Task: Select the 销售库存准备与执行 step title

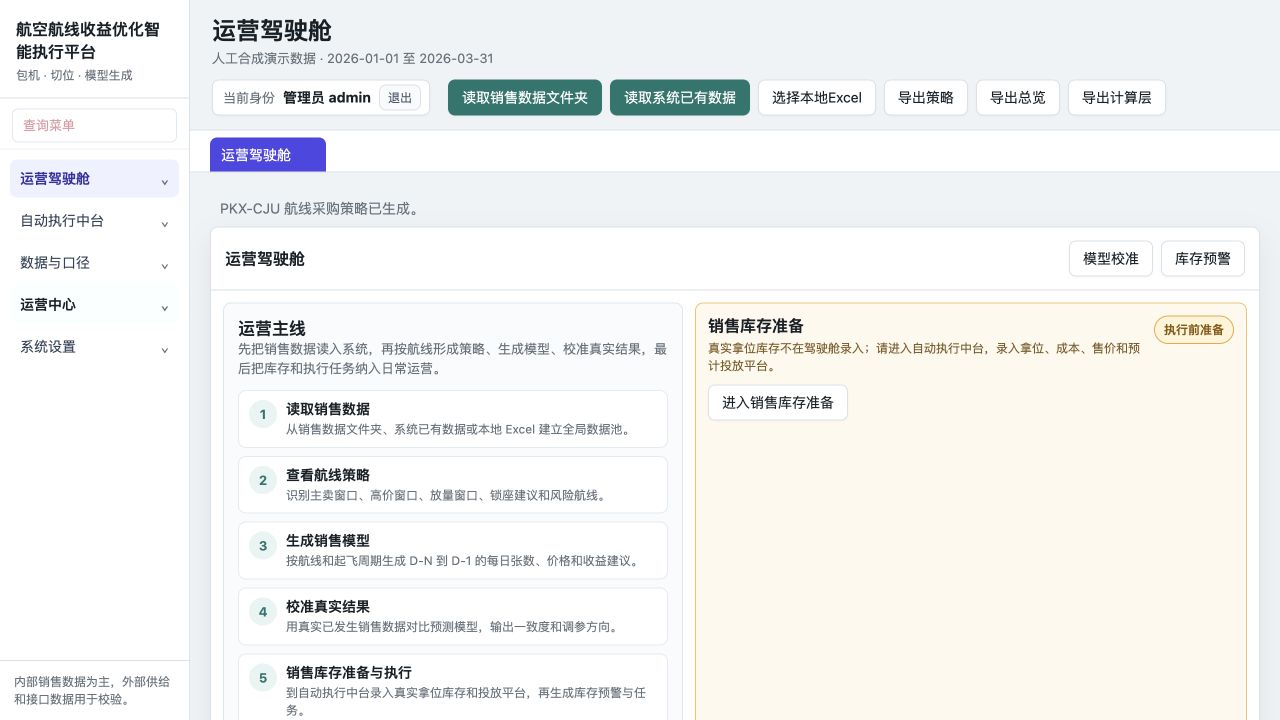Action: 349,673
